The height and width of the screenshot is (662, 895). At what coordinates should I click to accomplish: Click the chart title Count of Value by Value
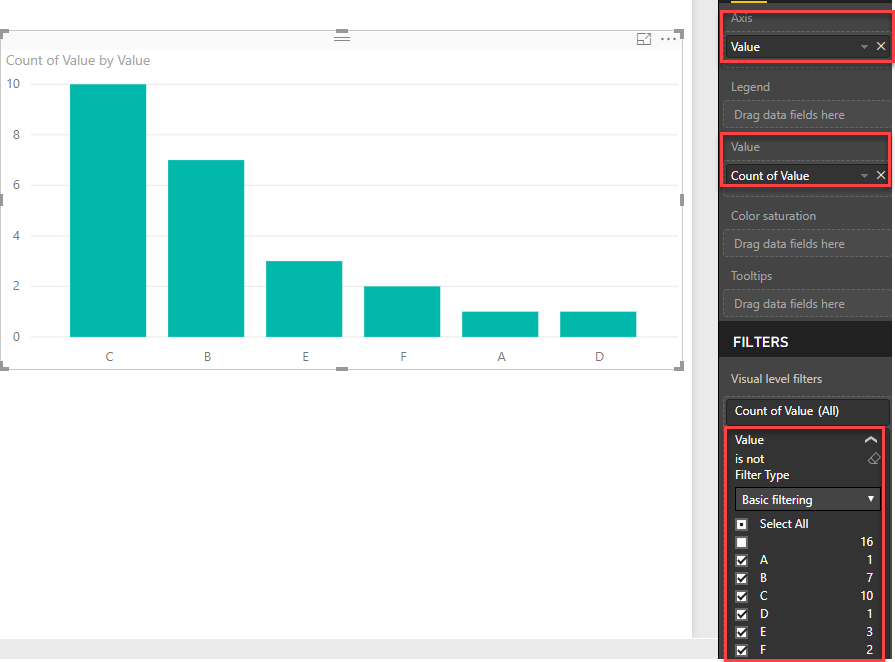pyautogui.click(x=78, y=60)
